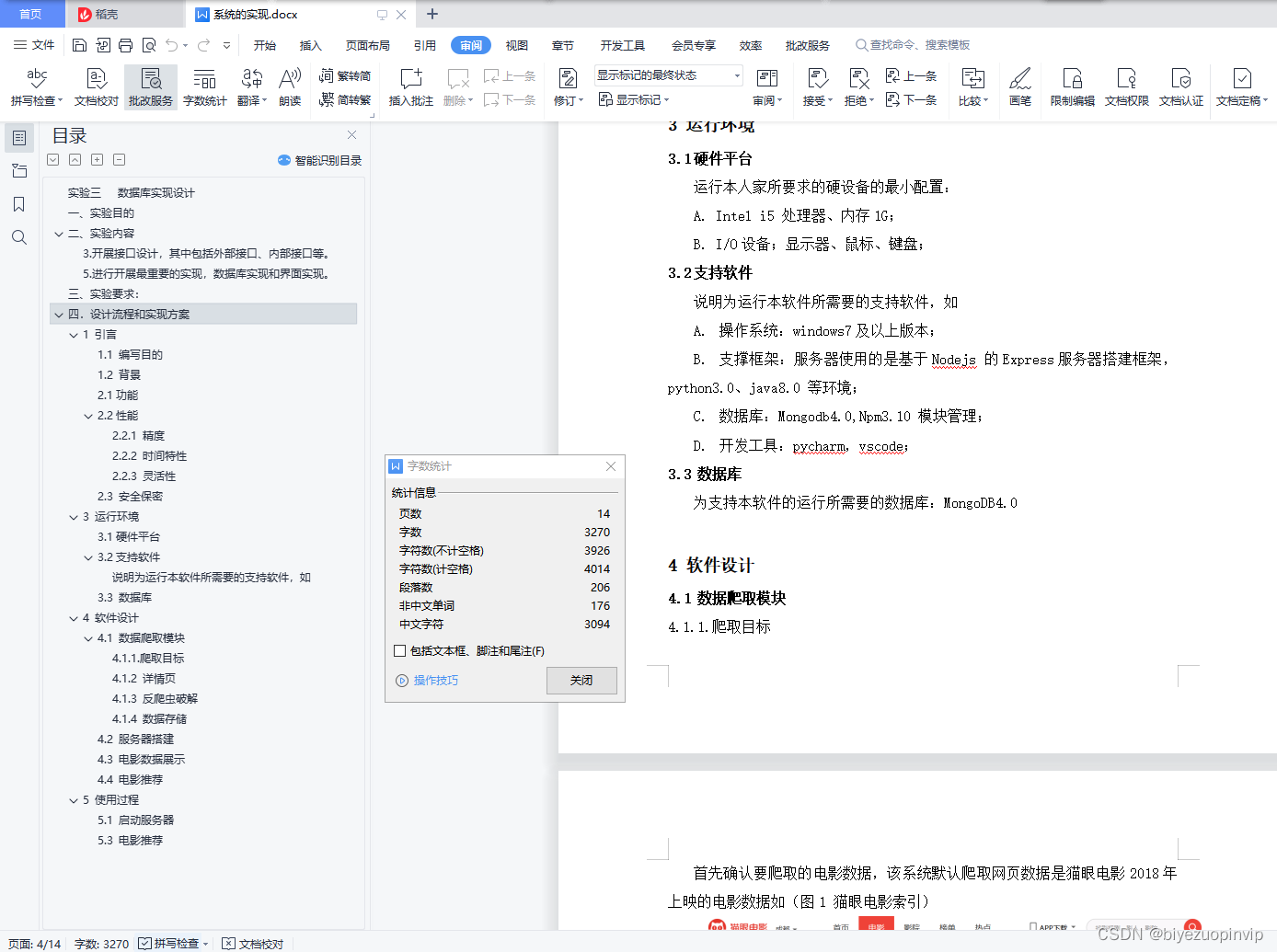Viewport: 1277px width, 952px height.
Task: Open a new tab with plus button
Action: coord(432,14)
